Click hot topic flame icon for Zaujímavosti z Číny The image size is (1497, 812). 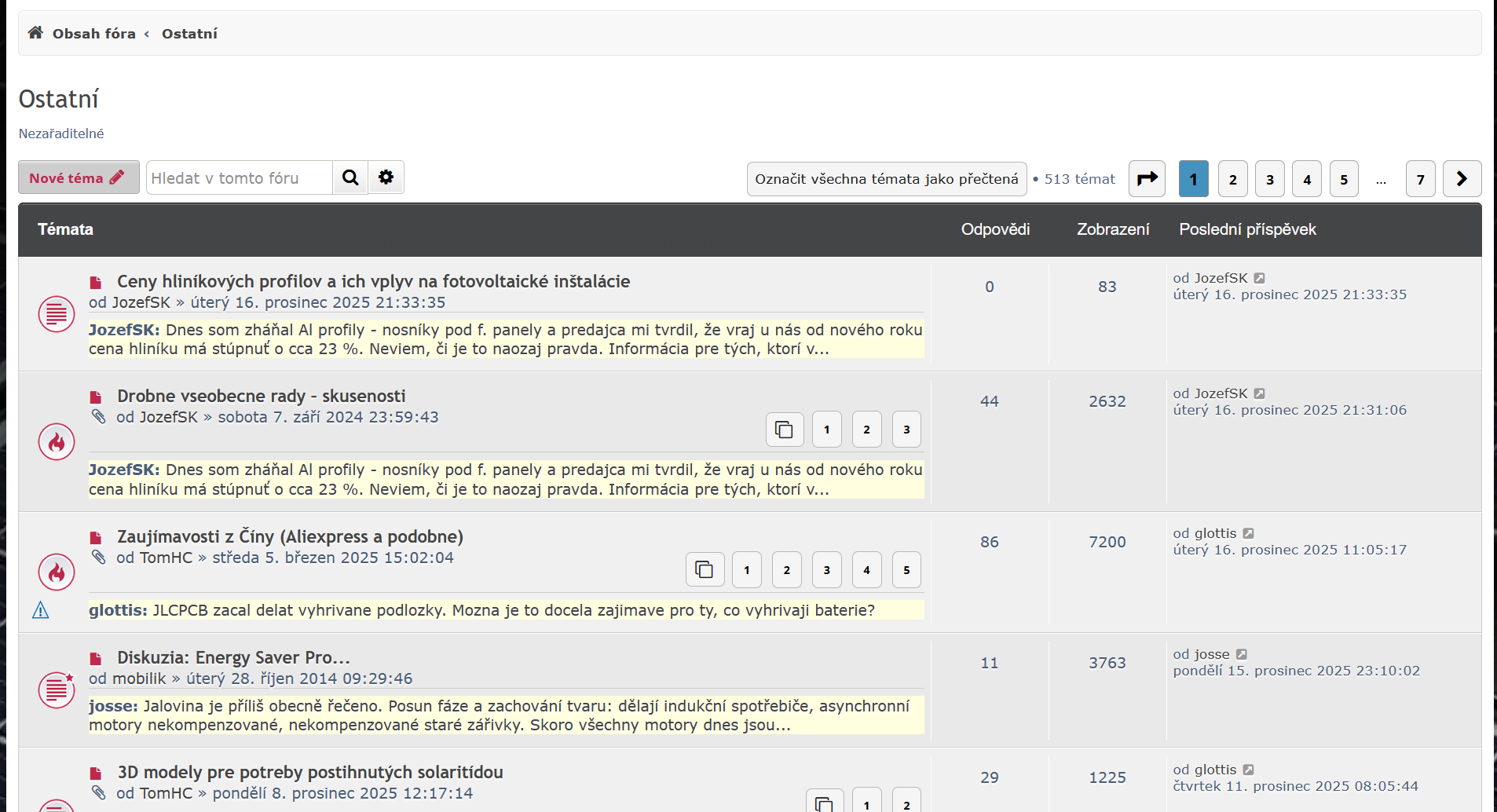click(57, 572)
